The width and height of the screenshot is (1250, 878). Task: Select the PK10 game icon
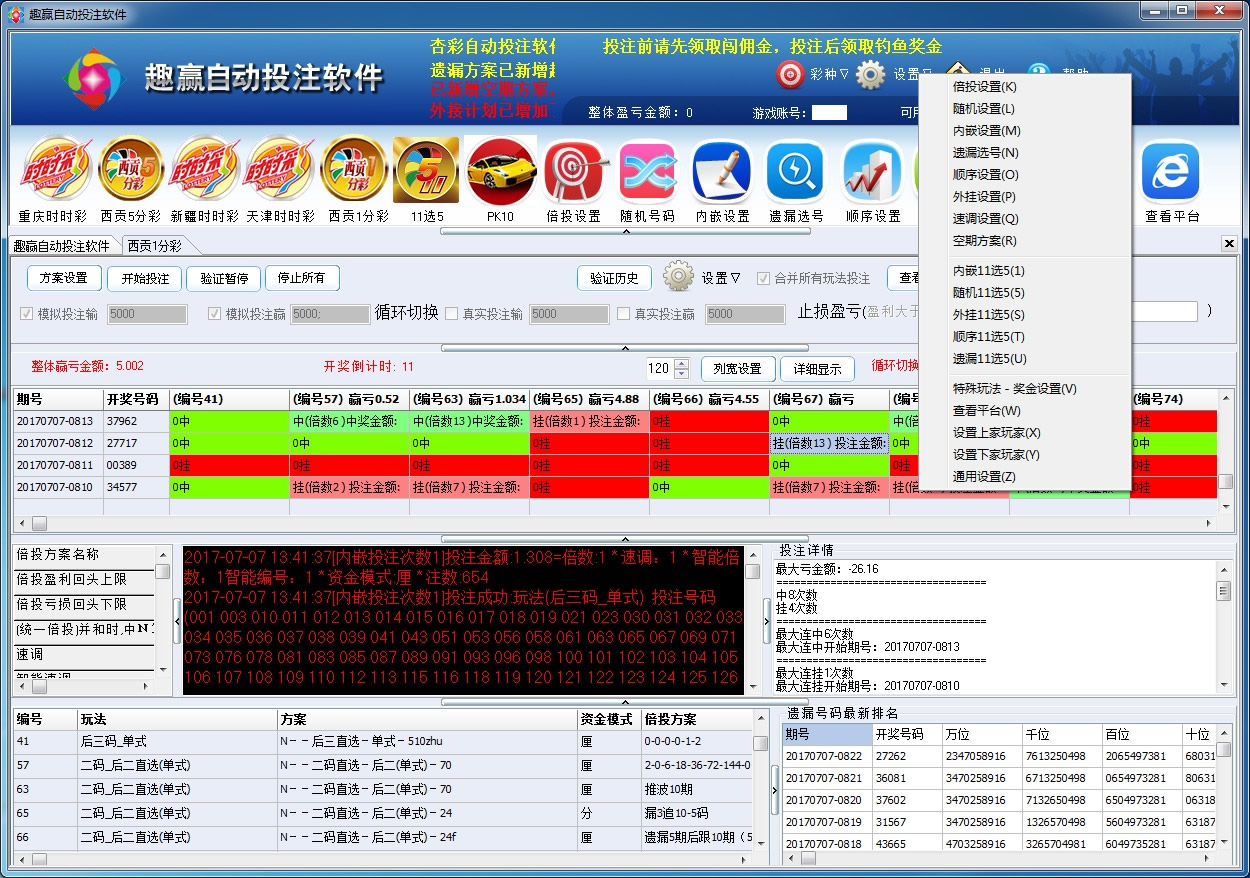click(499, 170)
